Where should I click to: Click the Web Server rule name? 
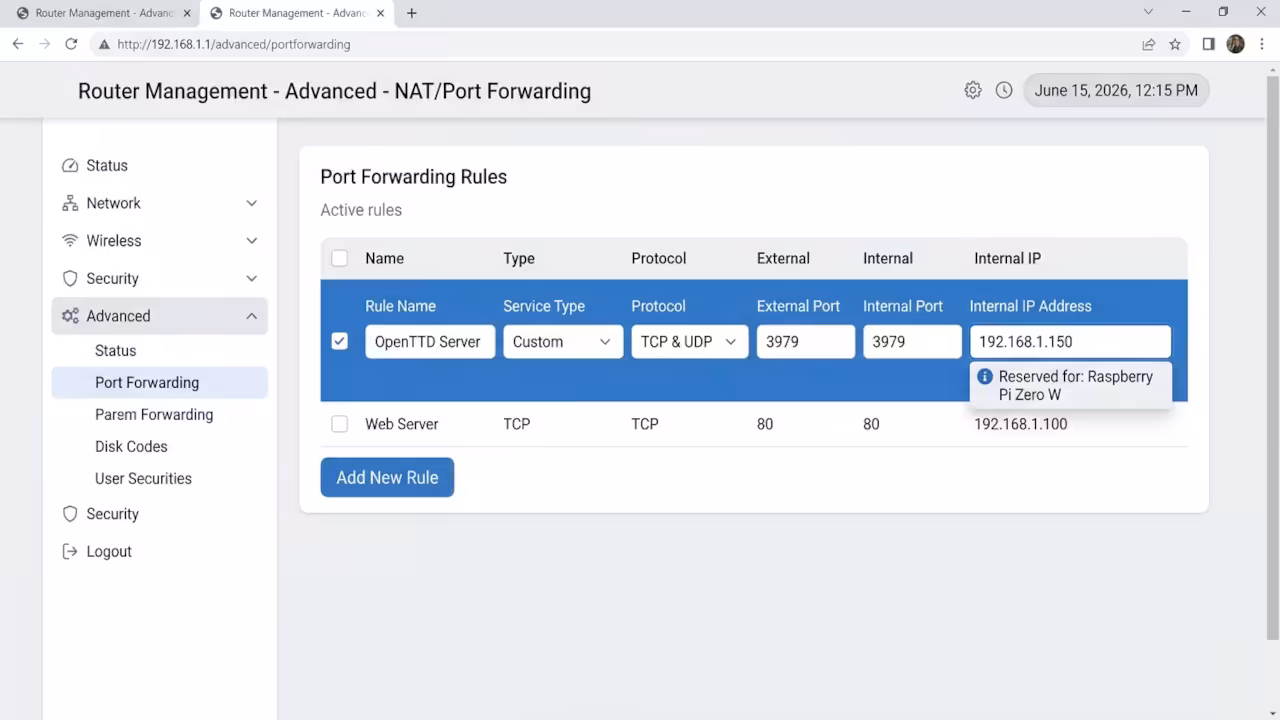[402, 424]
